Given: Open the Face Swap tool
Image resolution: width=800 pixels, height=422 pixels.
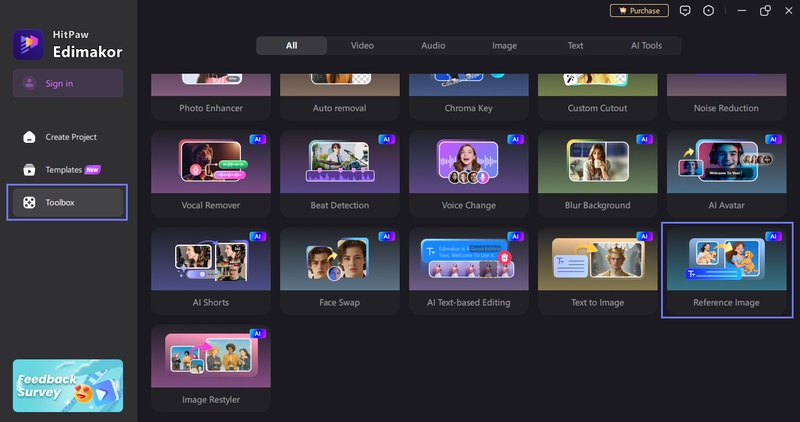Looking at the screenshot, I should point(339,267).
